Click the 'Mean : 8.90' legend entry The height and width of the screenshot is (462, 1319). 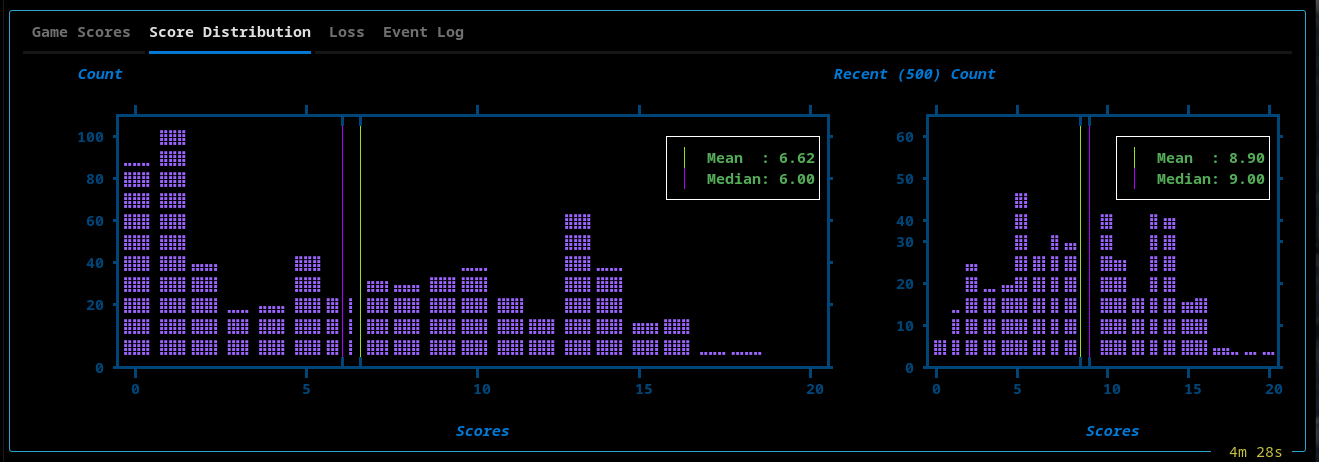point(1211,158)
